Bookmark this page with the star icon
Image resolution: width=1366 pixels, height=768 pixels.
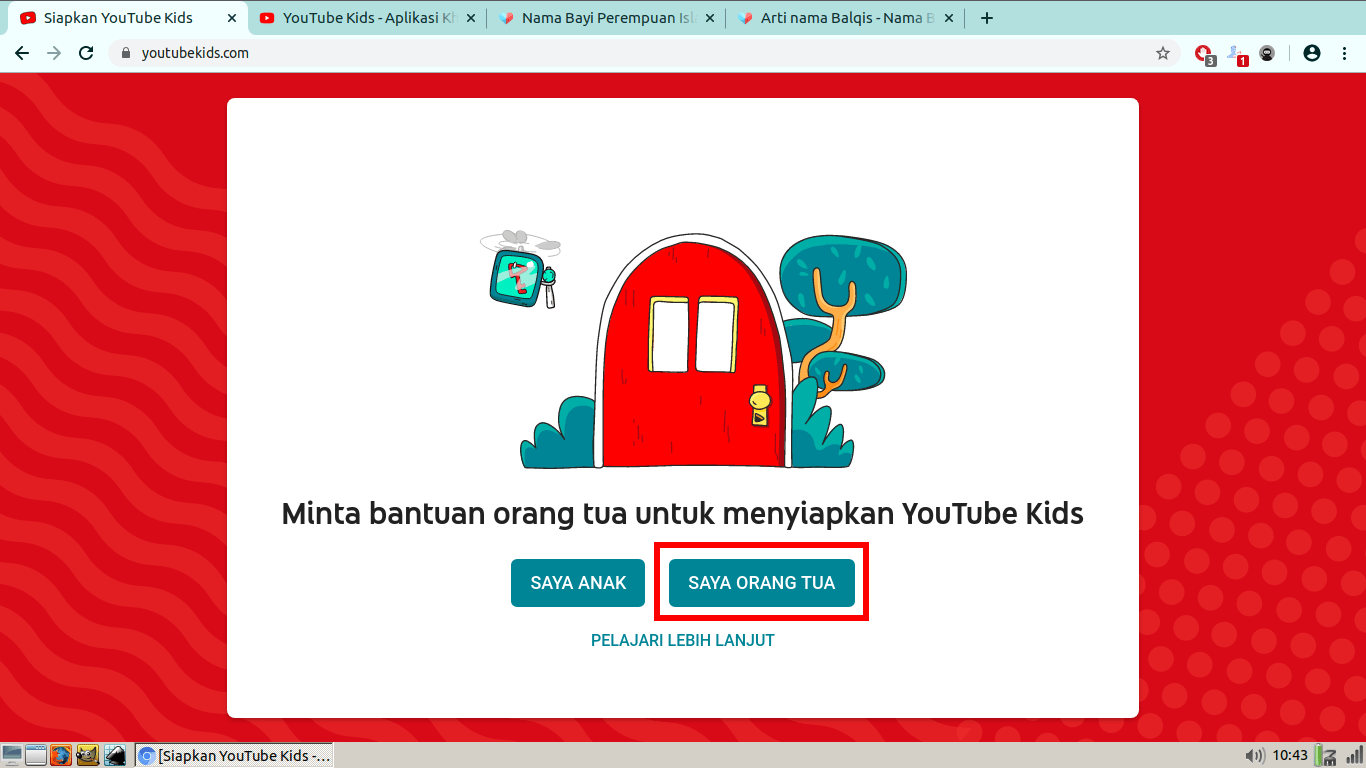(x=1162, y=53)
